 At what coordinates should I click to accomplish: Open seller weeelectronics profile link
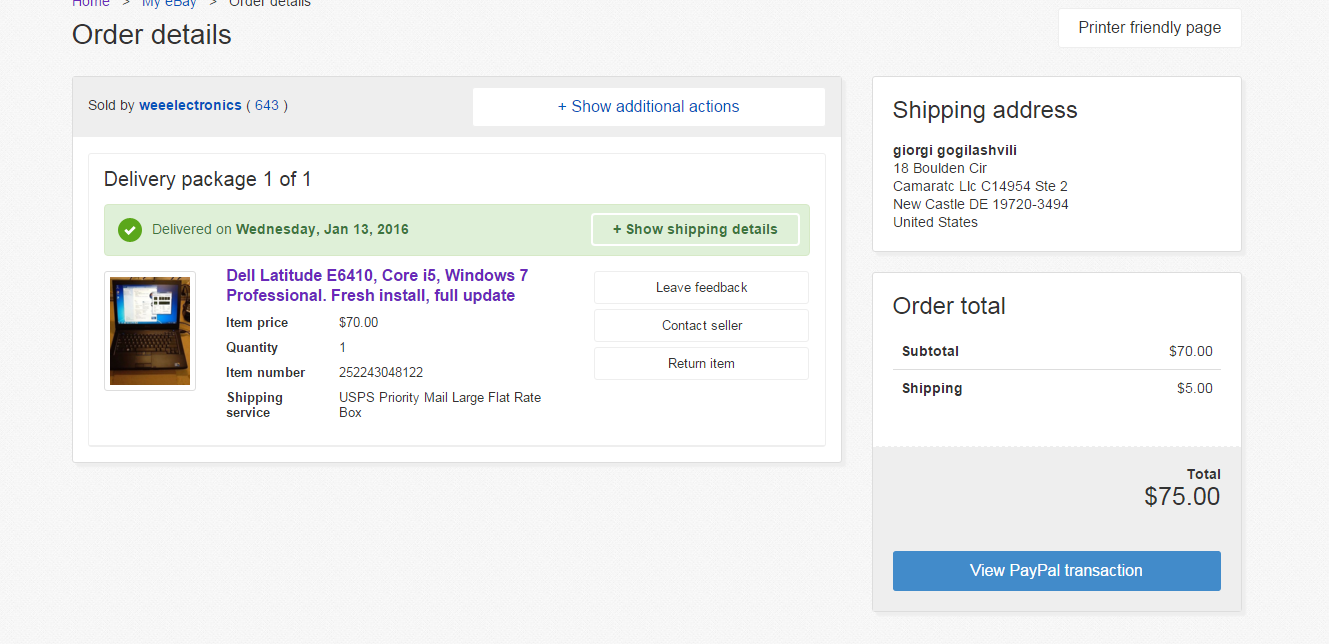190,105
